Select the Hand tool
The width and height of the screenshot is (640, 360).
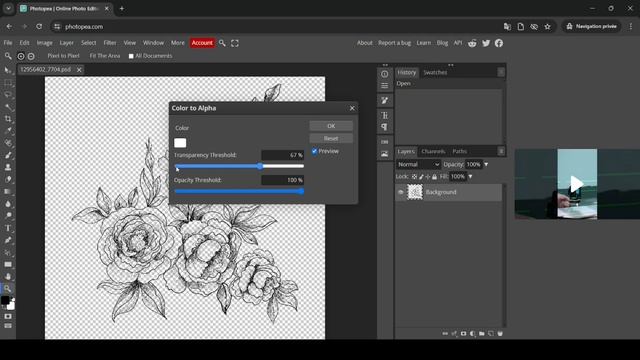click(8, 276)
